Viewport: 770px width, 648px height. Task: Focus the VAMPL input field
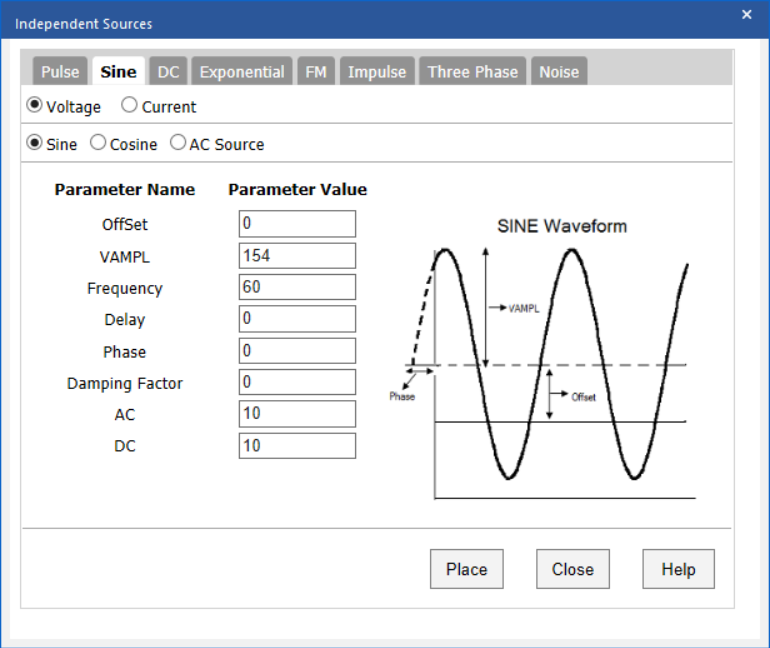(x=297, y=256)
